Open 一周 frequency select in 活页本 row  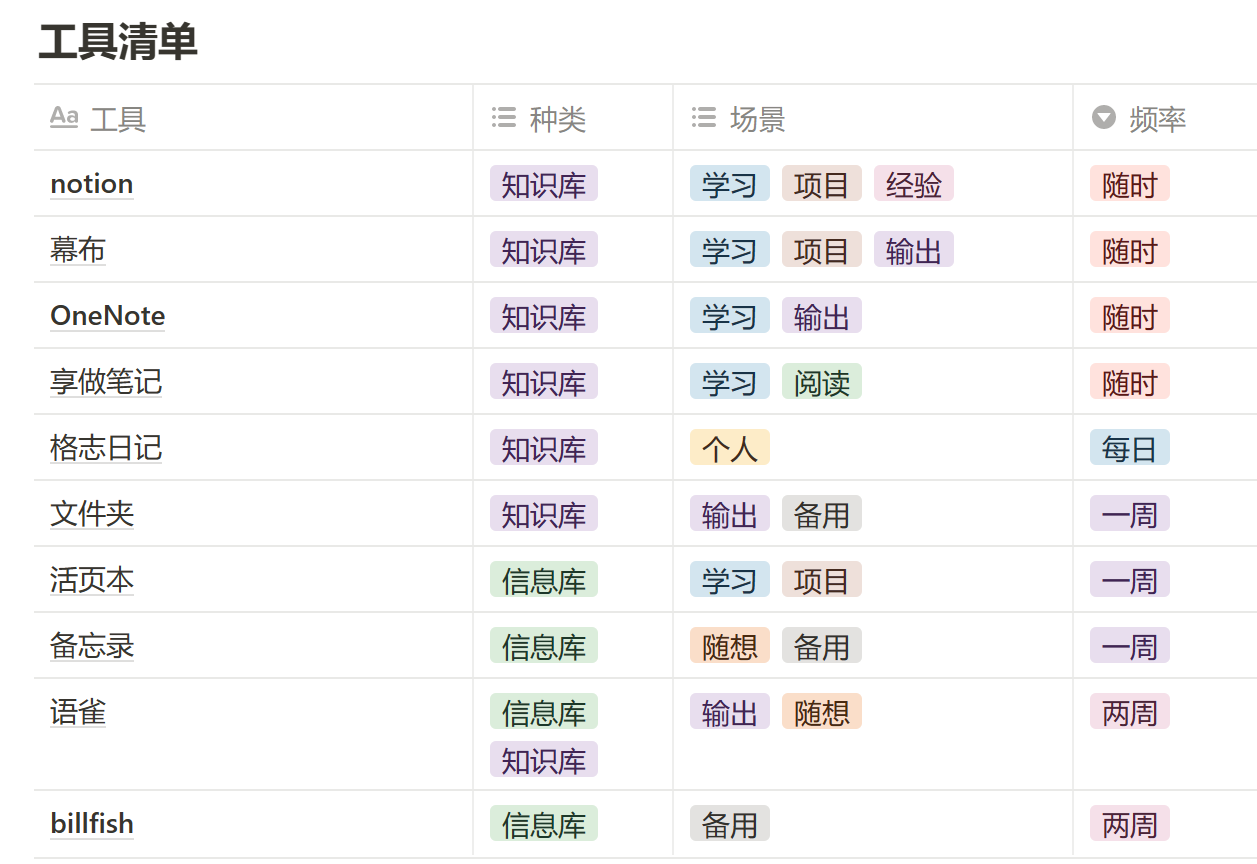[x=1130, y=580]
